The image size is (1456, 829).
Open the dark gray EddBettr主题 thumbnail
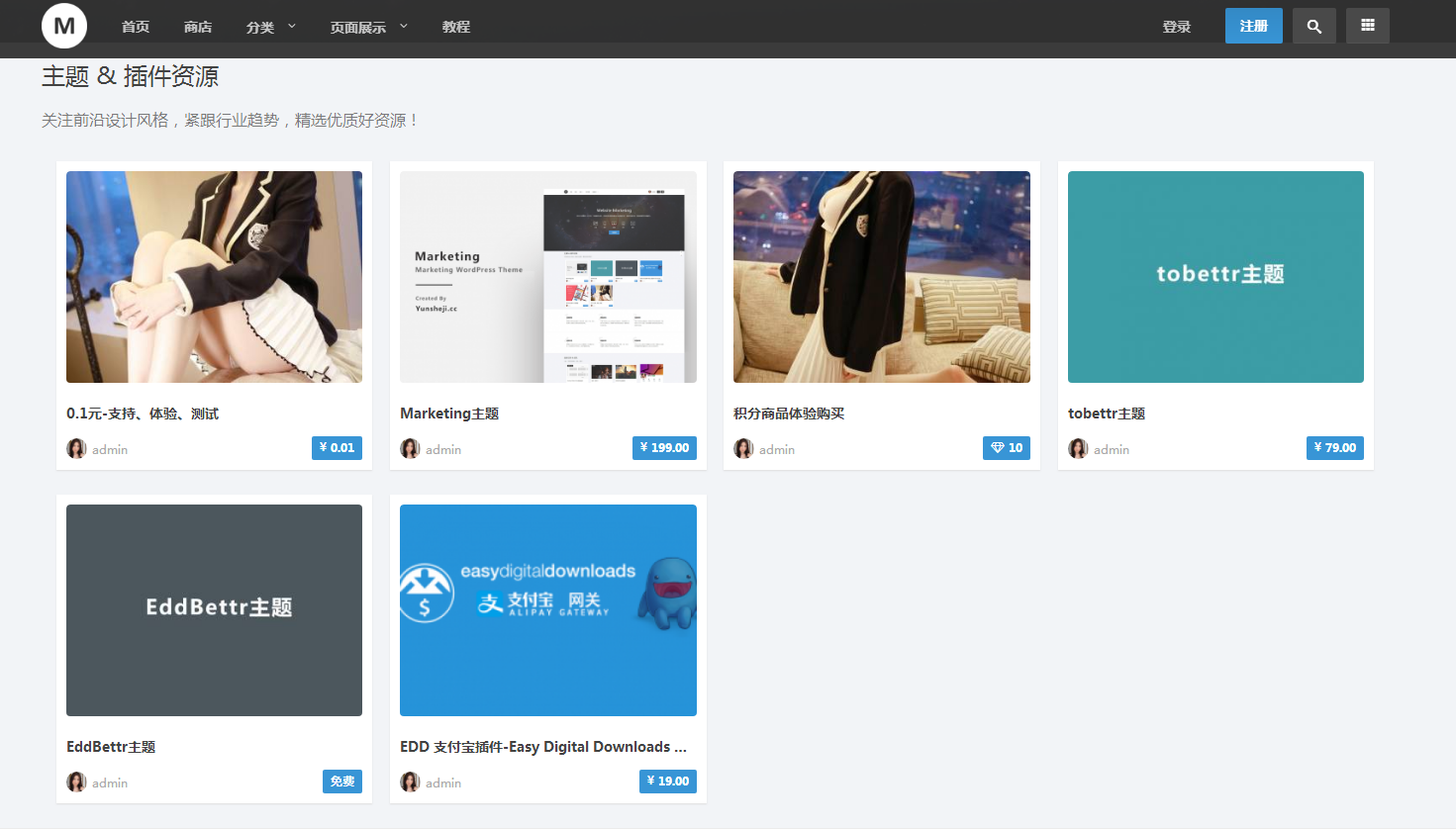[214, 610]
